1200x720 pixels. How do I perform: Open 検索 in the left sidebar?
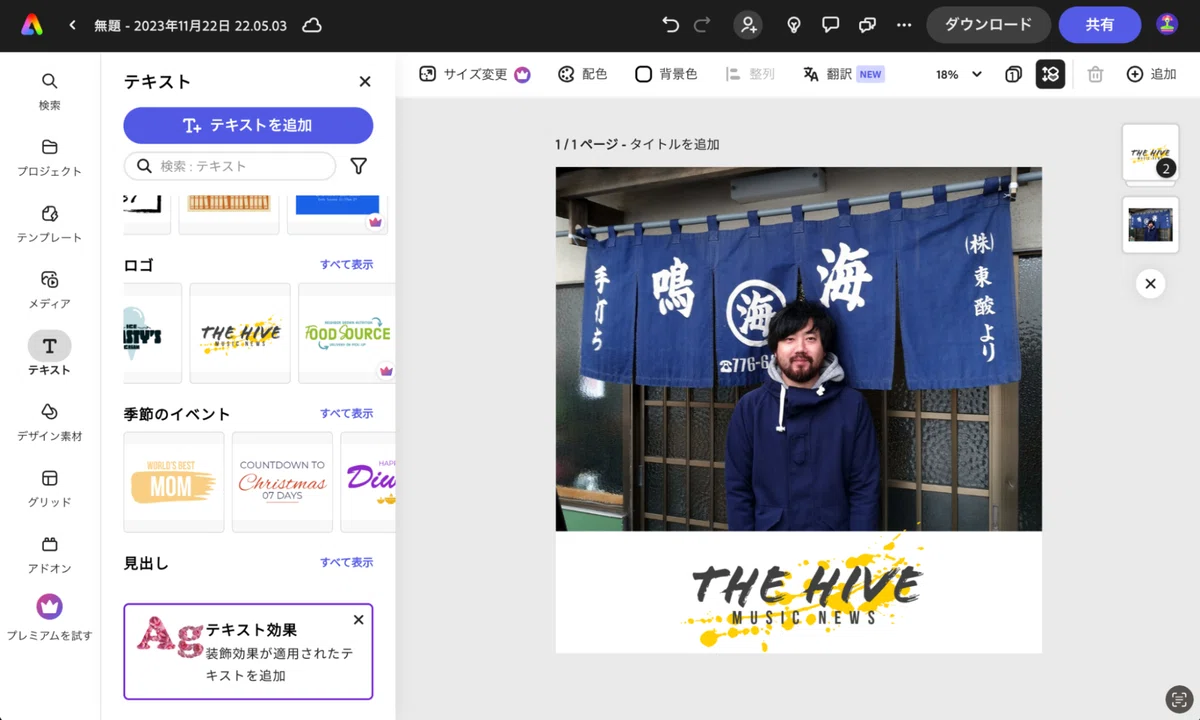tap(49, 91)
